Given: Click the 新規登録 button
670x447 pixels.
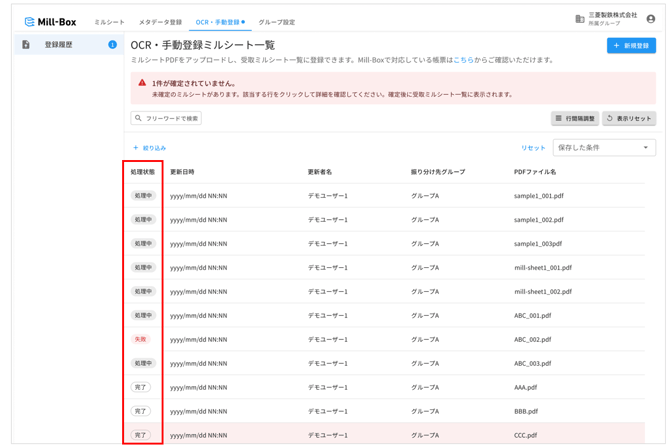Looking at the screenshot, I should (631, 46).
